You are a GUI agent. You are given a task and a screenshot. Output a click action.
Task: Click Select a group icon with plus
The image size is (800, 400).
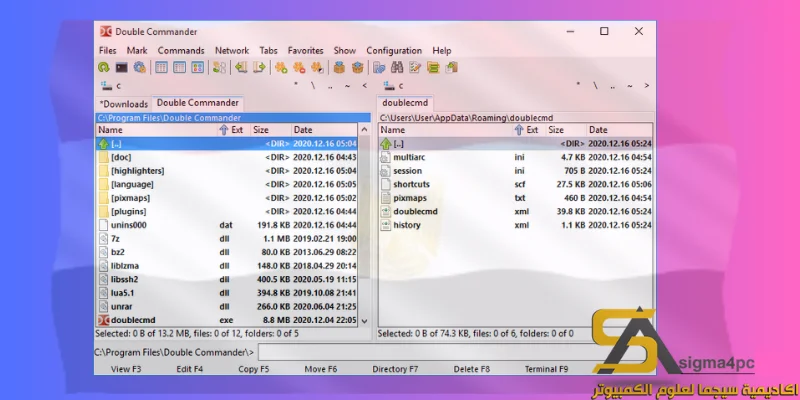pos(281,67)
